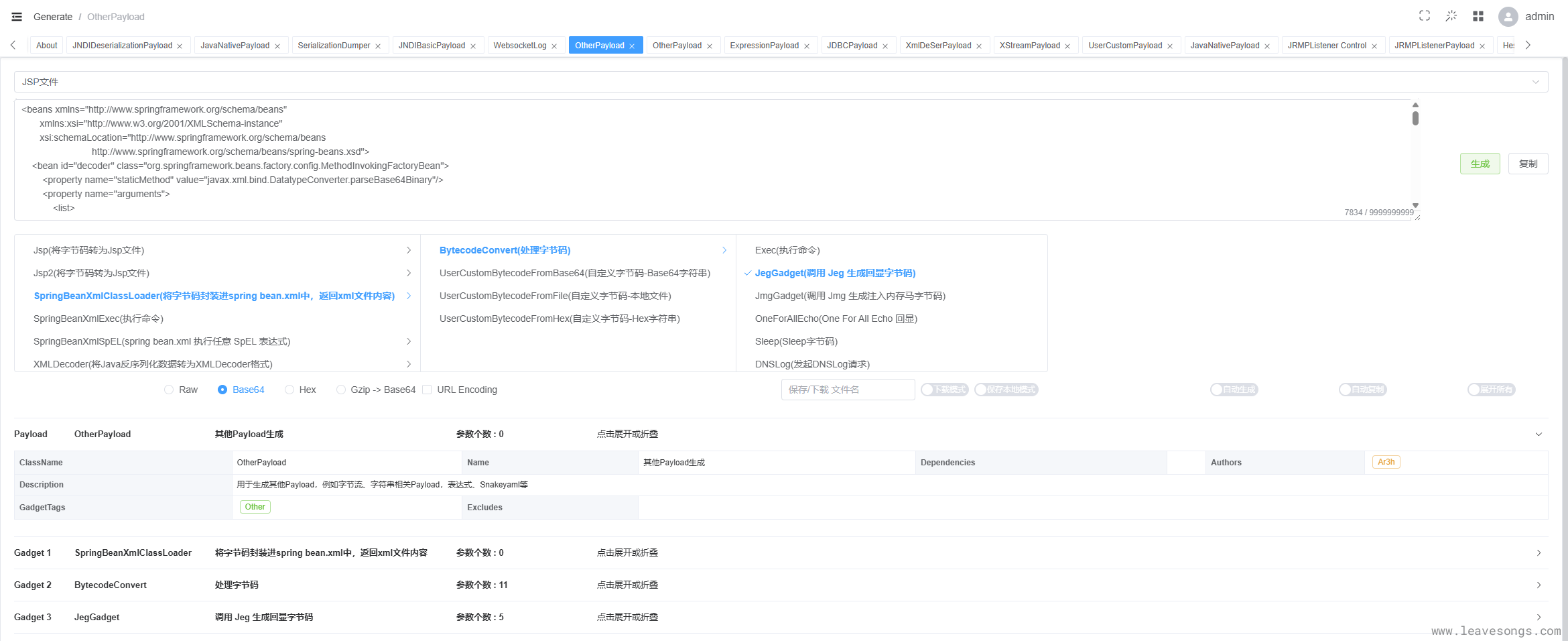This screenshot has width=1568, height=641.
Task: Select the Hex encoding radio button
Action: coord(289,390)
